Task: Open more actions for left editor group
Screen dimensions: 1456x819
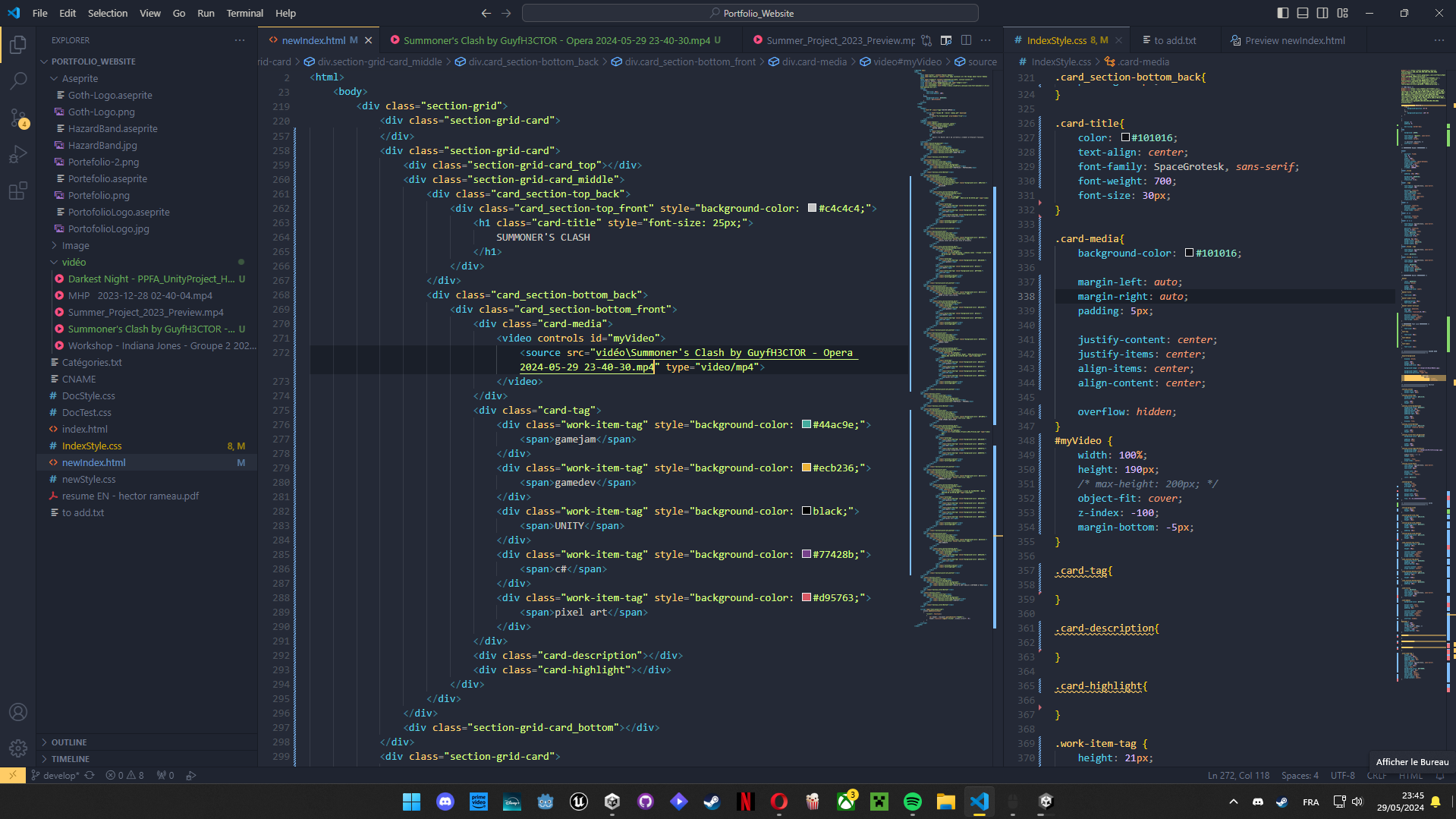Action: [x=986, y=40]
